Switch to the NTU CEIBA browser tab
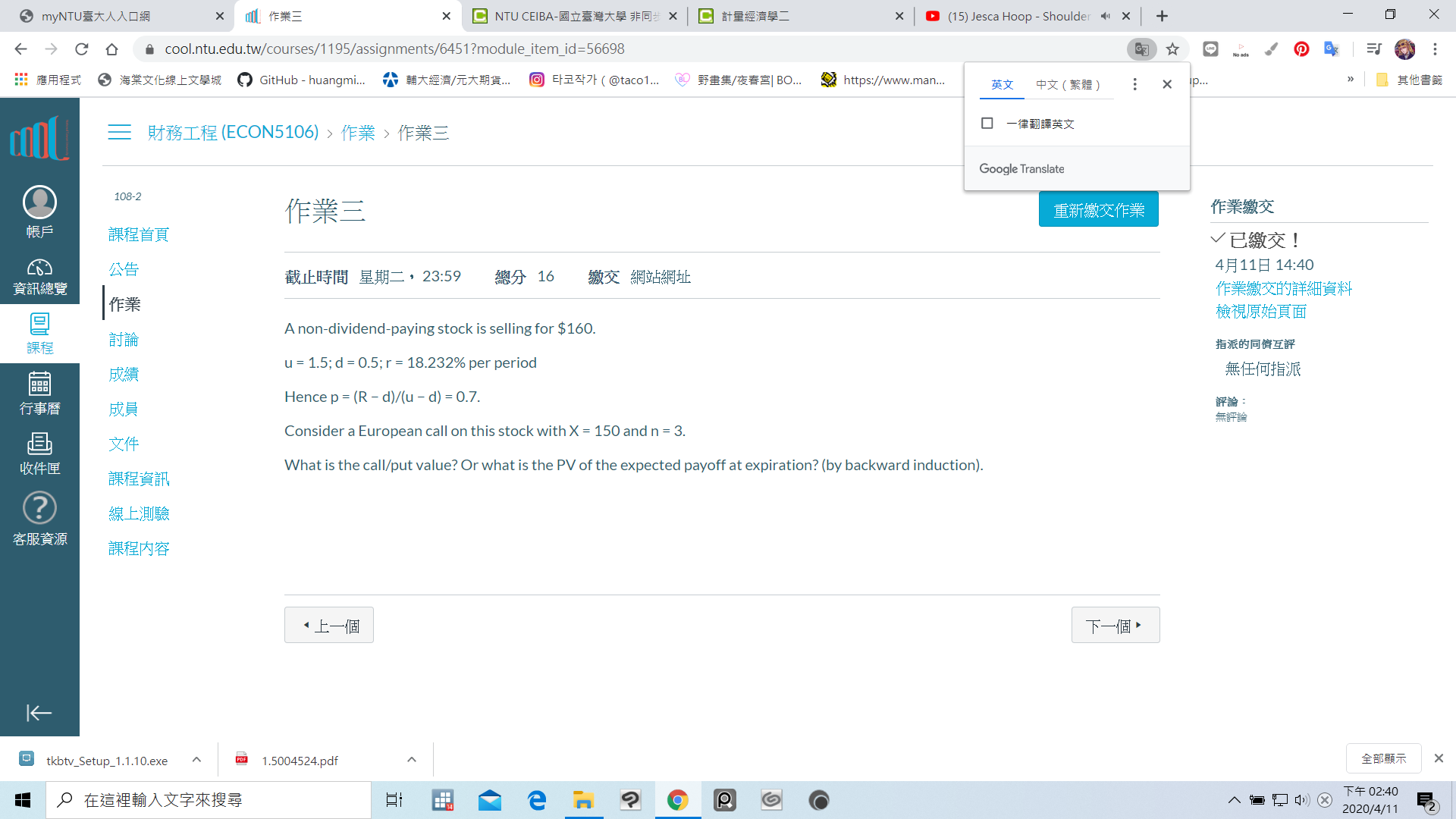The width and height of the screenshot is (1456, 819). tap(575, 16)
